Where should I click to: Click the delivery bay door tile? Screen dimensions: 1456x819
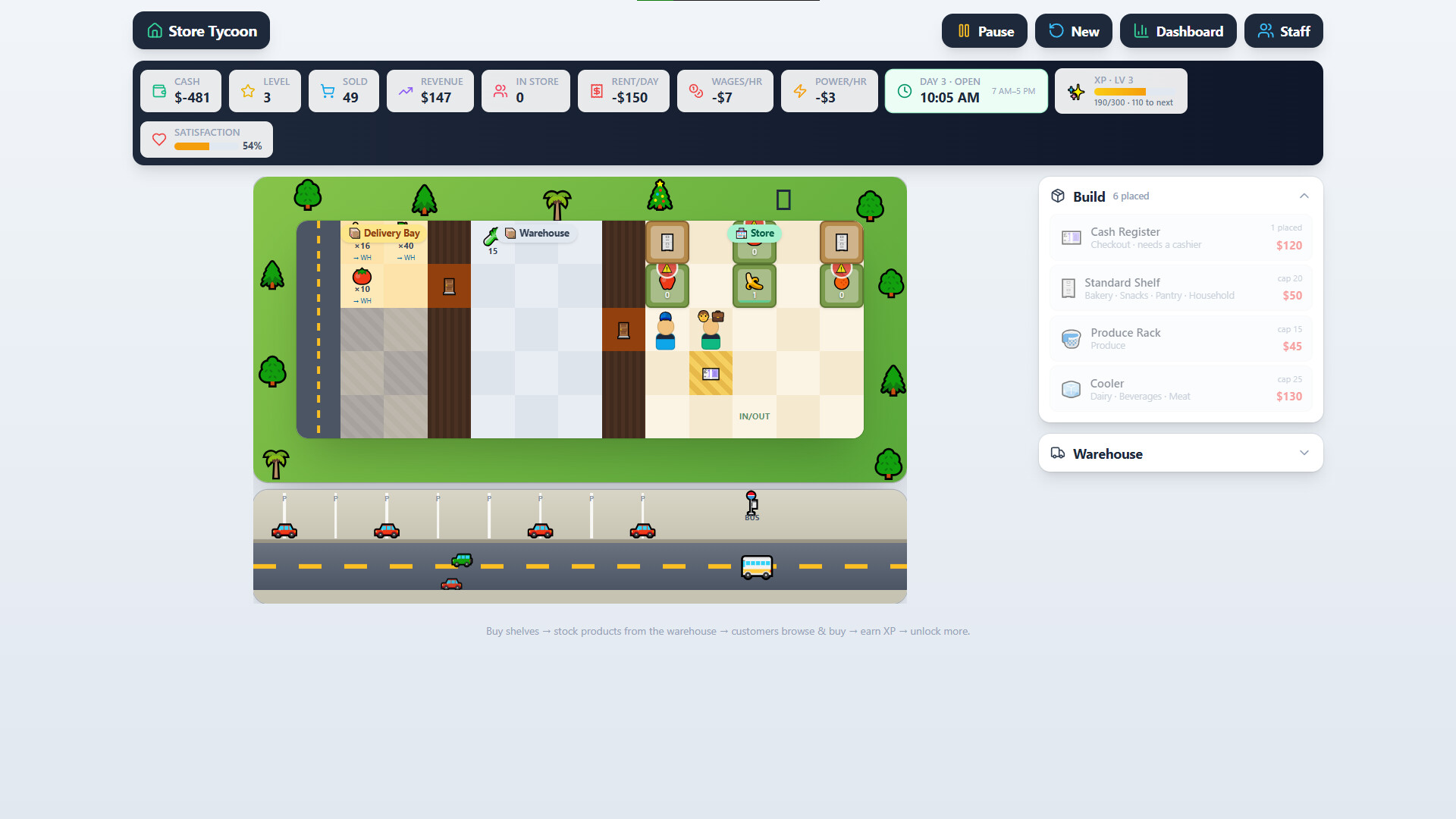coord(449,286)
